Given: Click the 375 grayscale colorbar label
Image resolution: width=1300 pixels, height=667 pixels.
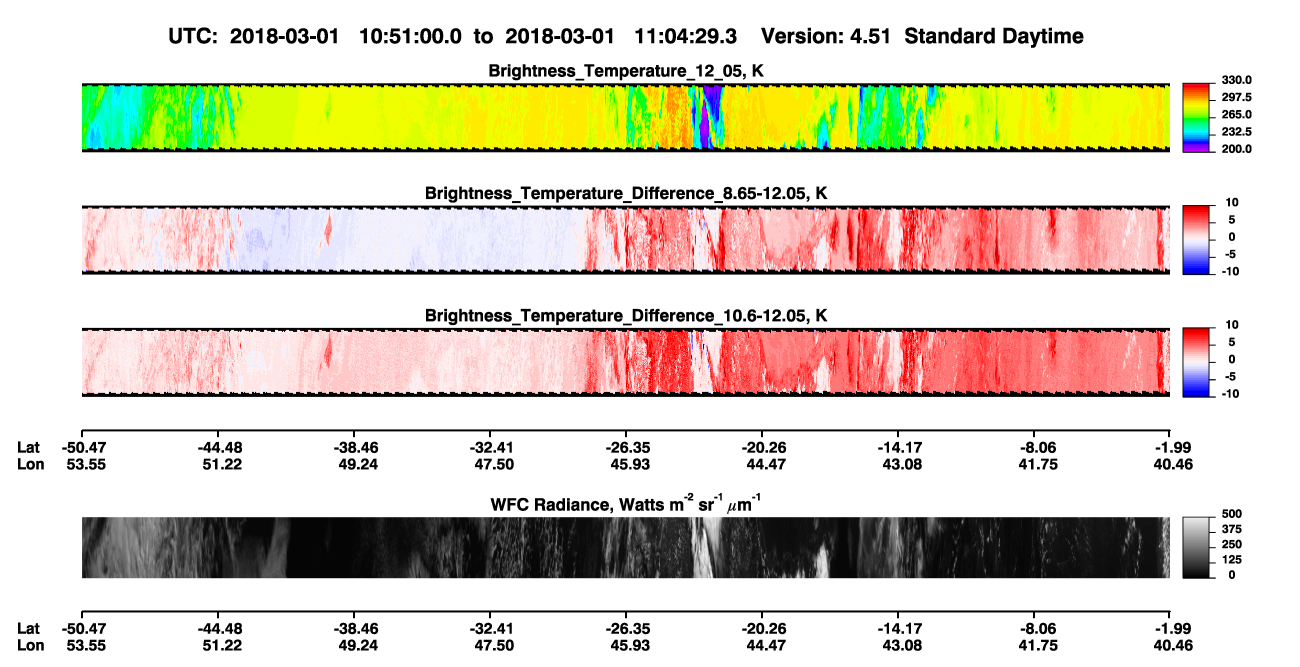Looking at the screenshot, I should 1233,529.
